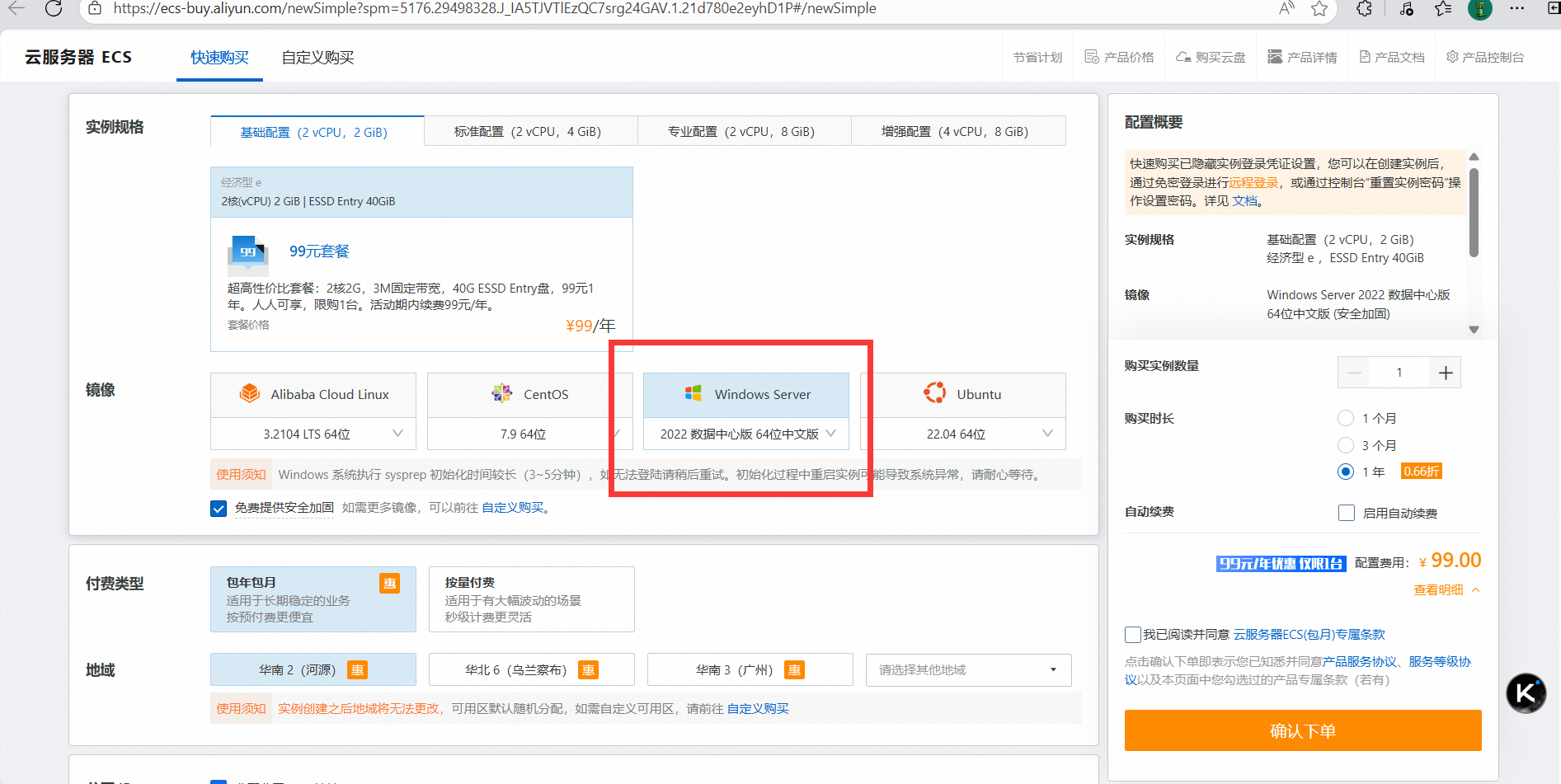The image size is (1561, 784).
Task: Click the 产品详情 details icon
Action: point(1275,57)
